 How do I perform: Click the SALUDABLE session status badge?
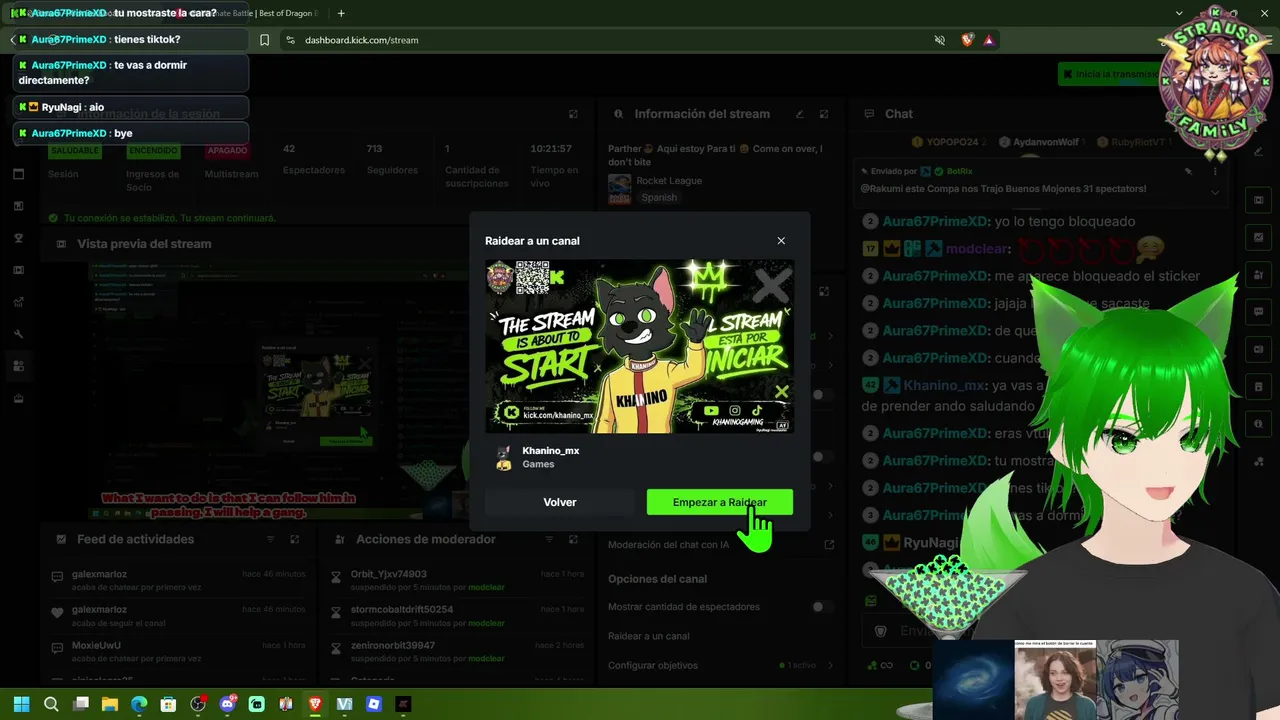coord(74,151)
